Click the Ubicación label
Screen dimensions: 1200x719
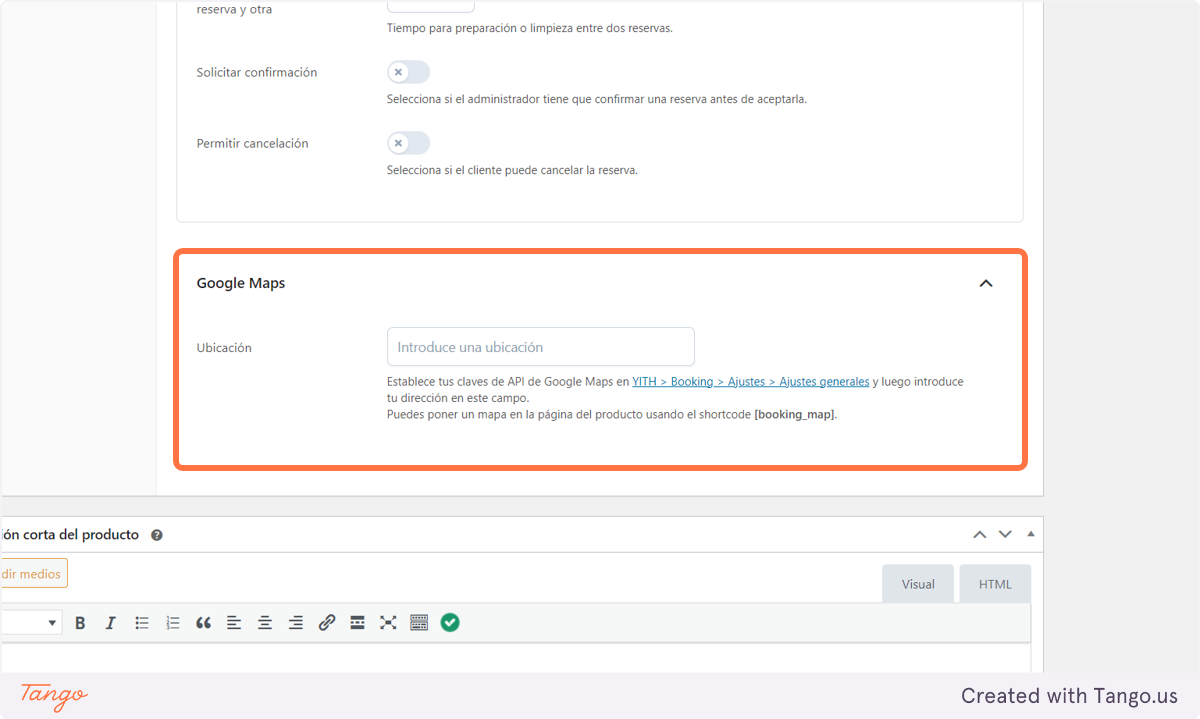(x=224, y=348)
